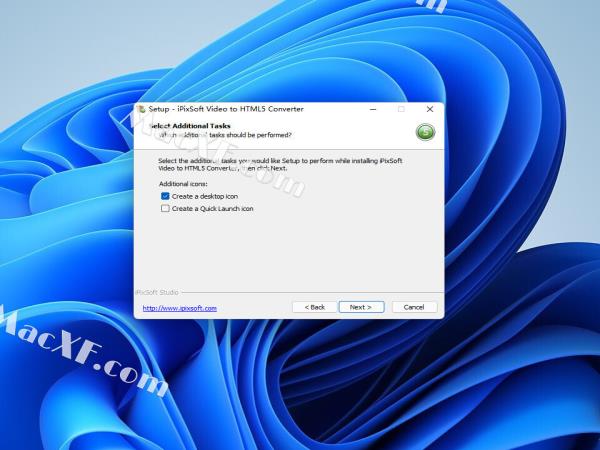
Task: Open the www.ipixsoft.com link
Action: click(x=179, y=308)
